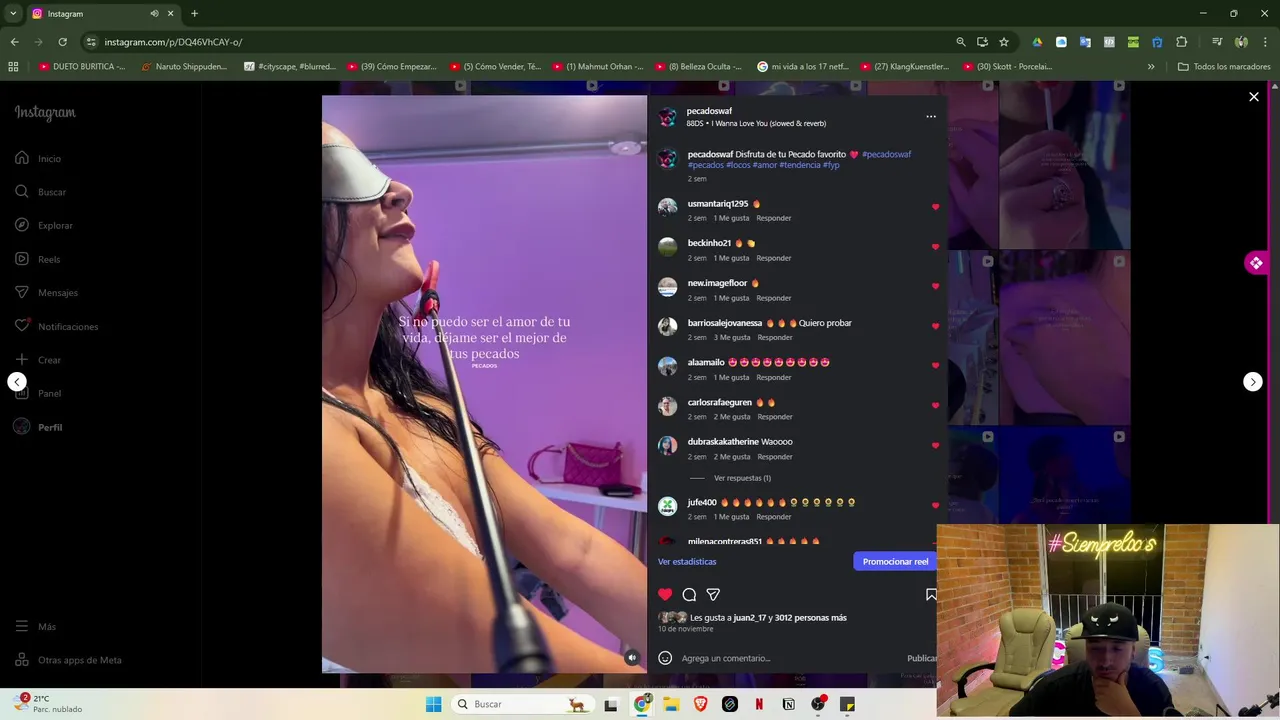Screen dimensions: 1280x720
Task: Open Inicio in Instagram sidebar
Action: pos(38,158)
